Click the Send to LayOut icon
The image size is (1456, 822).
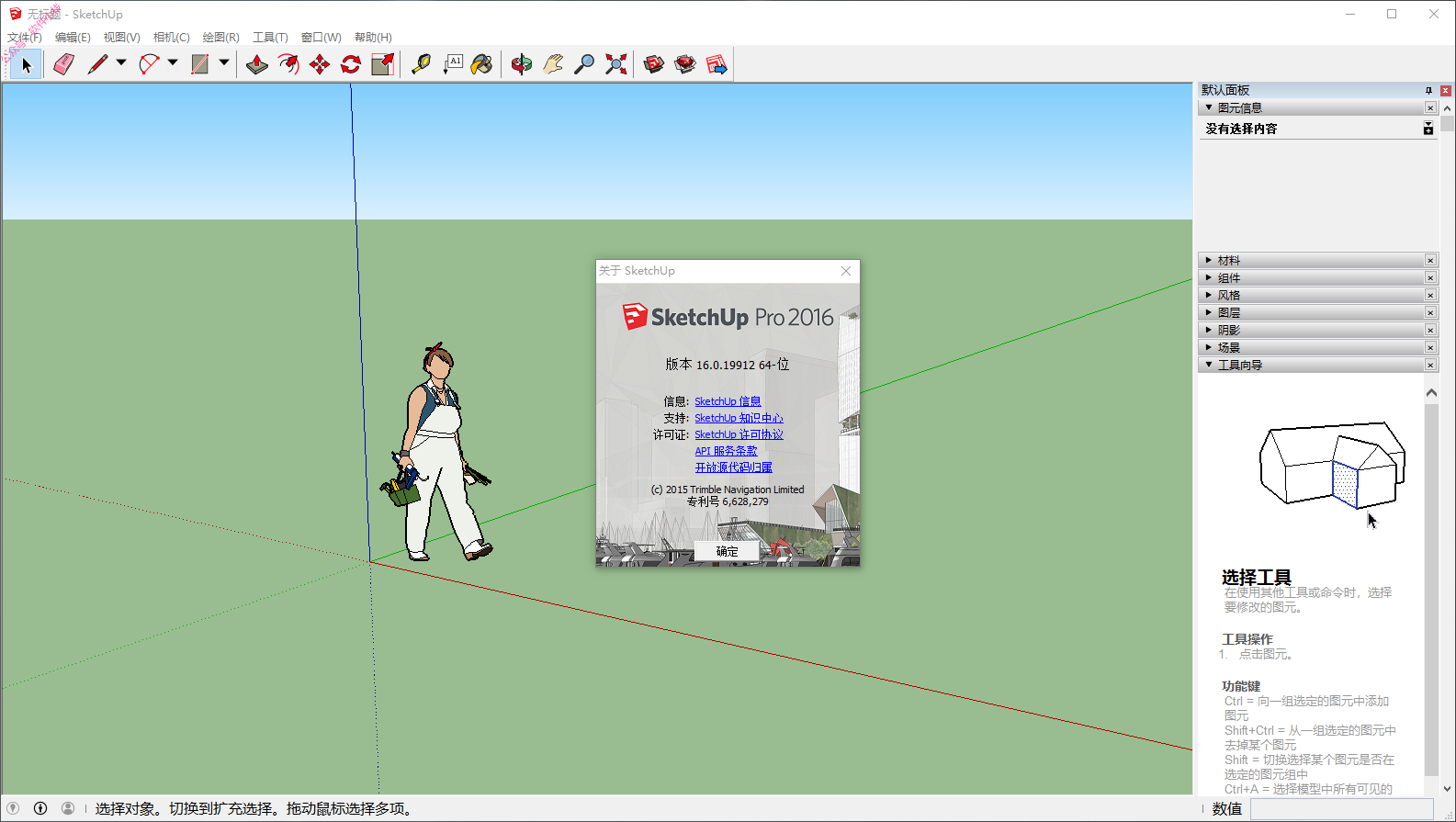tap(717, 64)
